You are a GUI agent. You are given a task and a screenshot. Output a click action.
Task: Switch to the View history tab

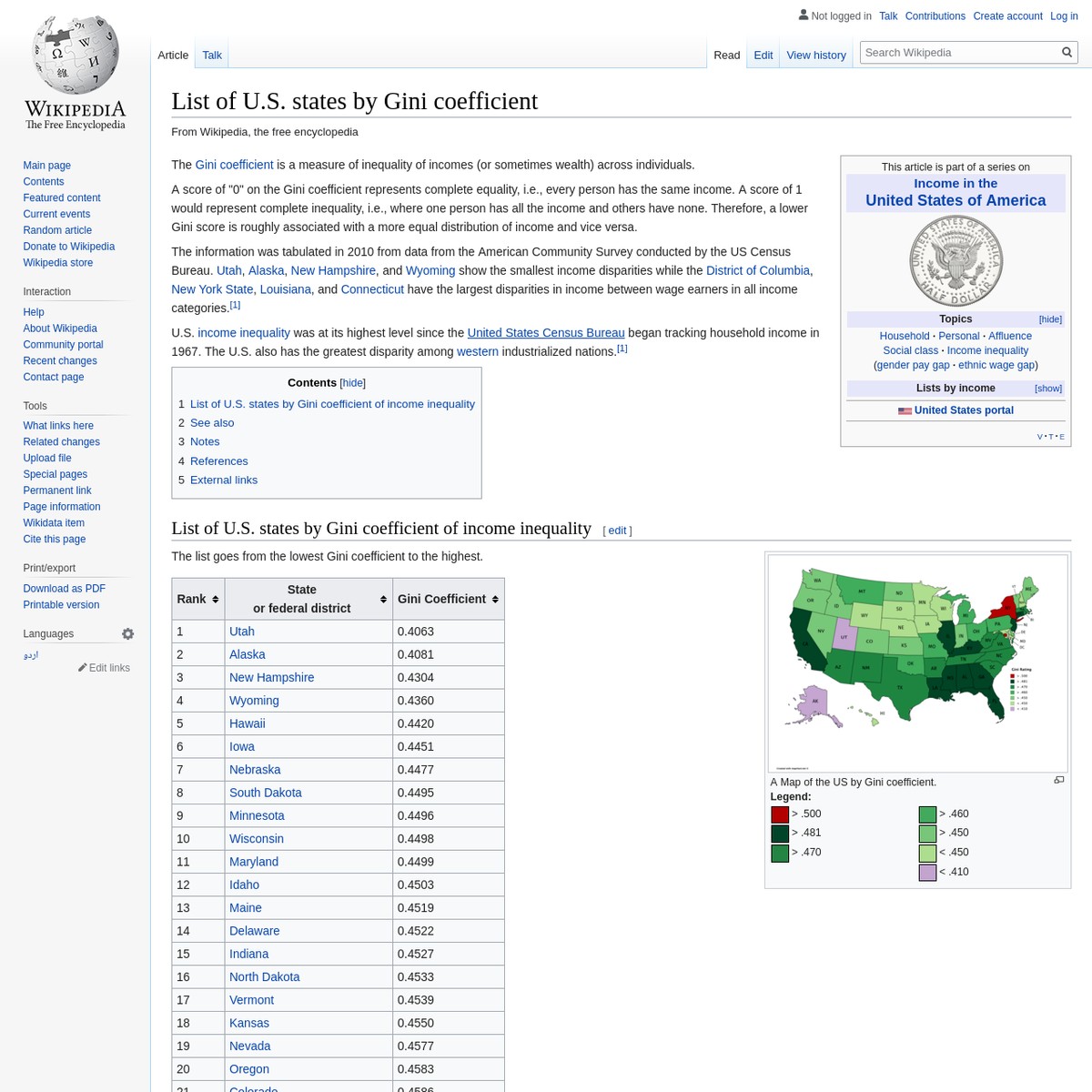tap(816, 55)
